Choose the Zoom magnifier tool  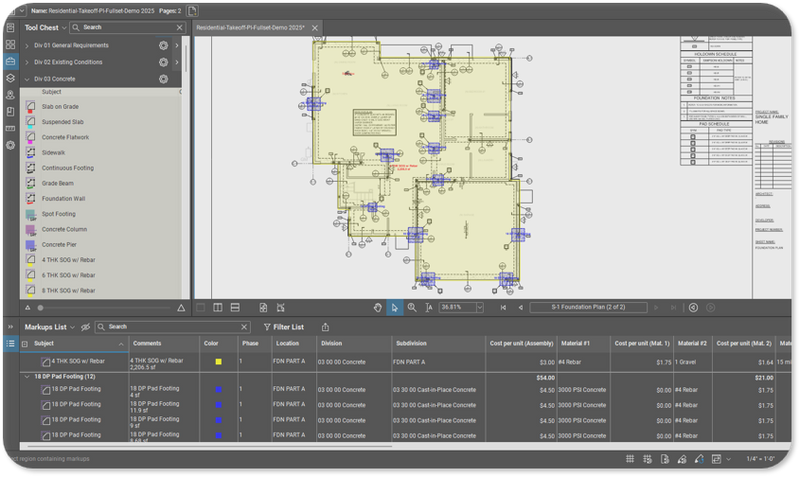pos(412,308)
